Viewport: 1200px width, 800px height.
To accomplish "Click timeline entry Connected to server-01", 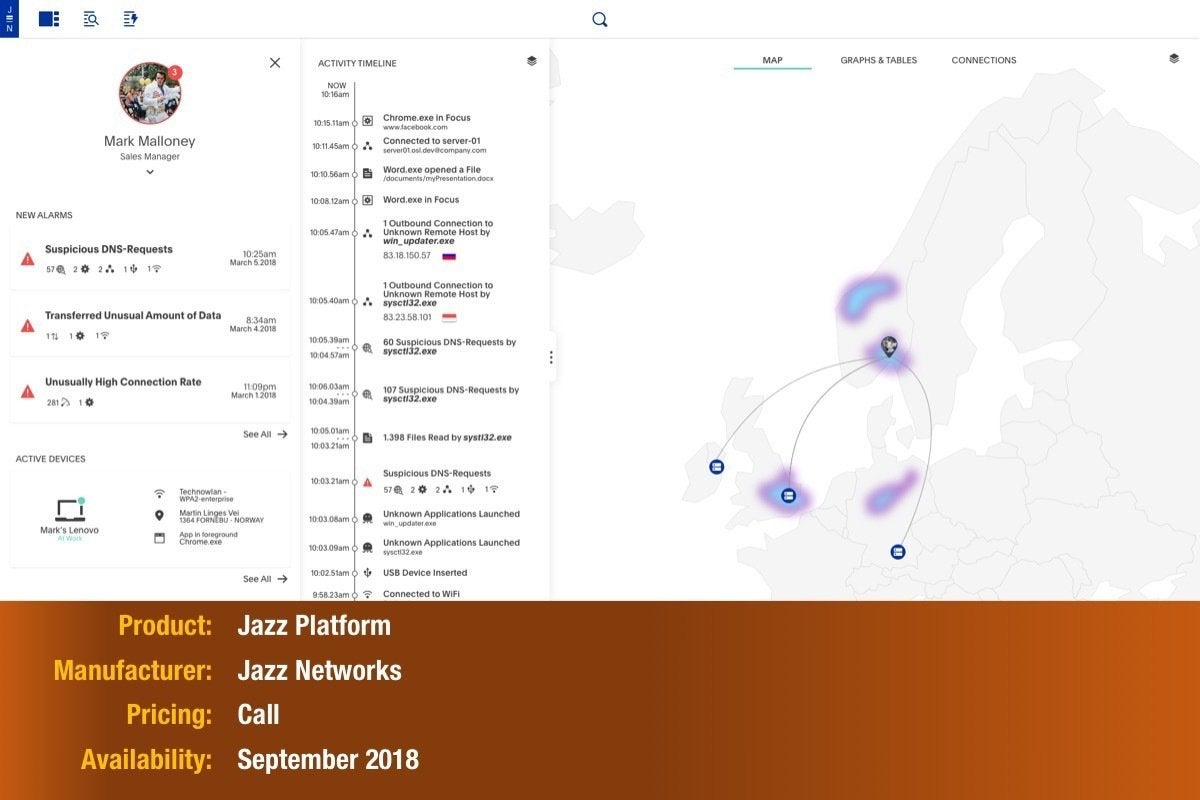I will click(435, 145).
